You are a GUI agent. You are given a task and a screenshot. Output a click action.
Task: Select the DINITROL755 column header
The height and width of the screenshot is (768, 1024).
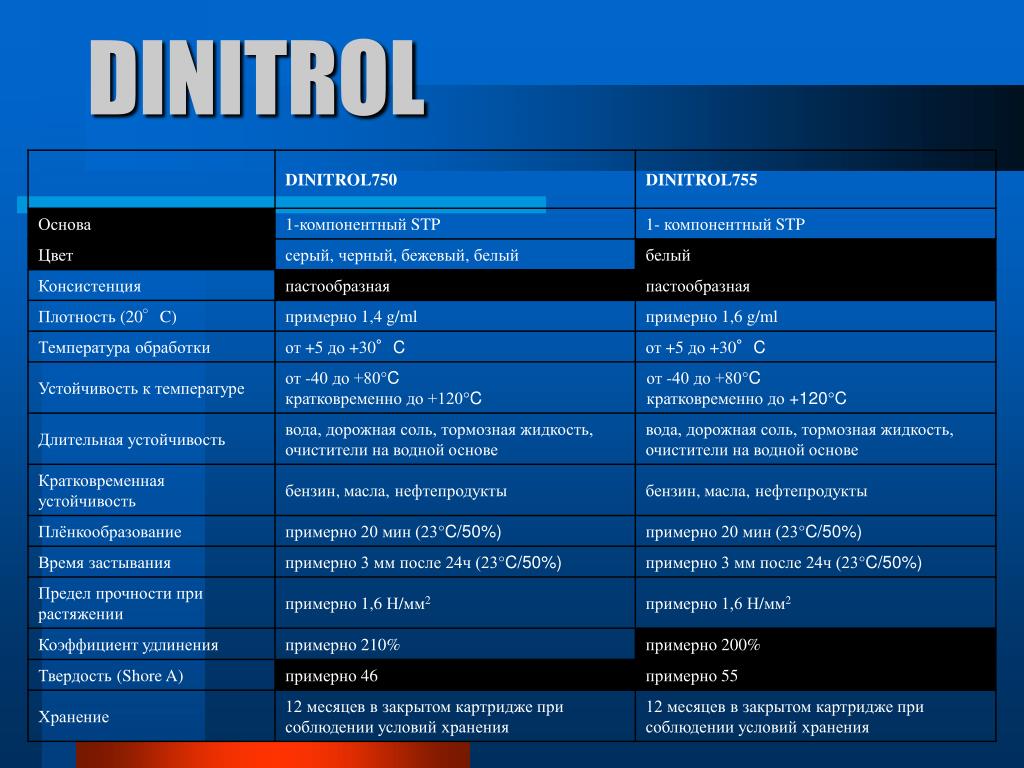701,180
